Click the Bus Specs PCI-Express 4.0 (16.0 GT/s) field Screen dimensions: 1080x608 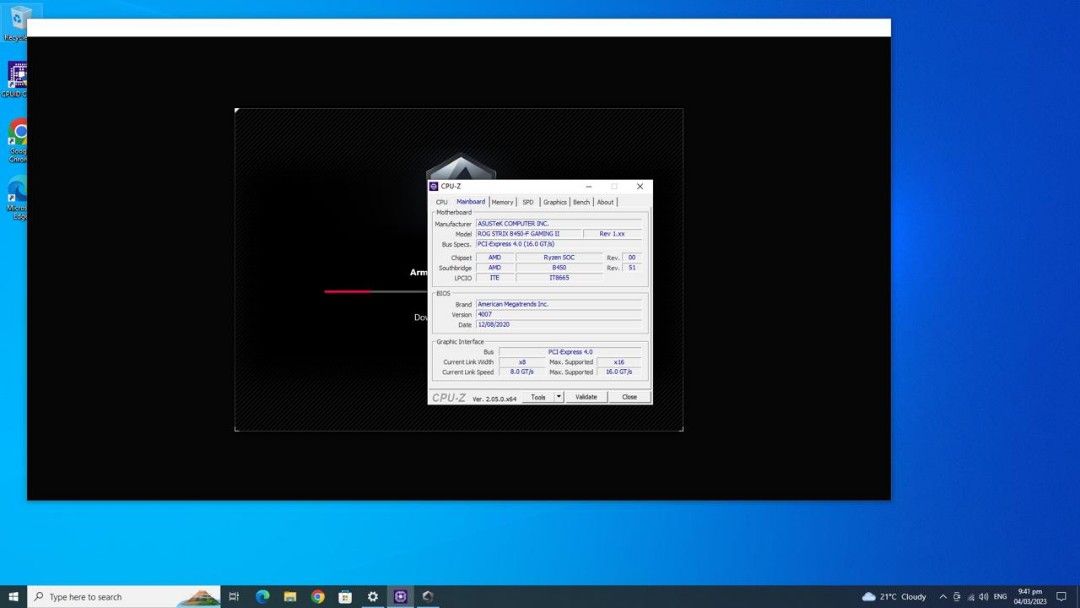click(x=559, y=244)
